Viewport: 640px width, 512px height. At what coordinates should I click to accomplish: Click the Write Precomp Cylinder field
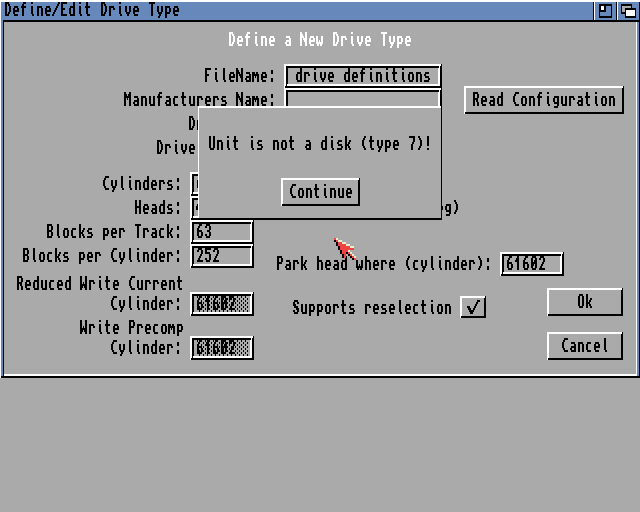[x=221, y=348]
